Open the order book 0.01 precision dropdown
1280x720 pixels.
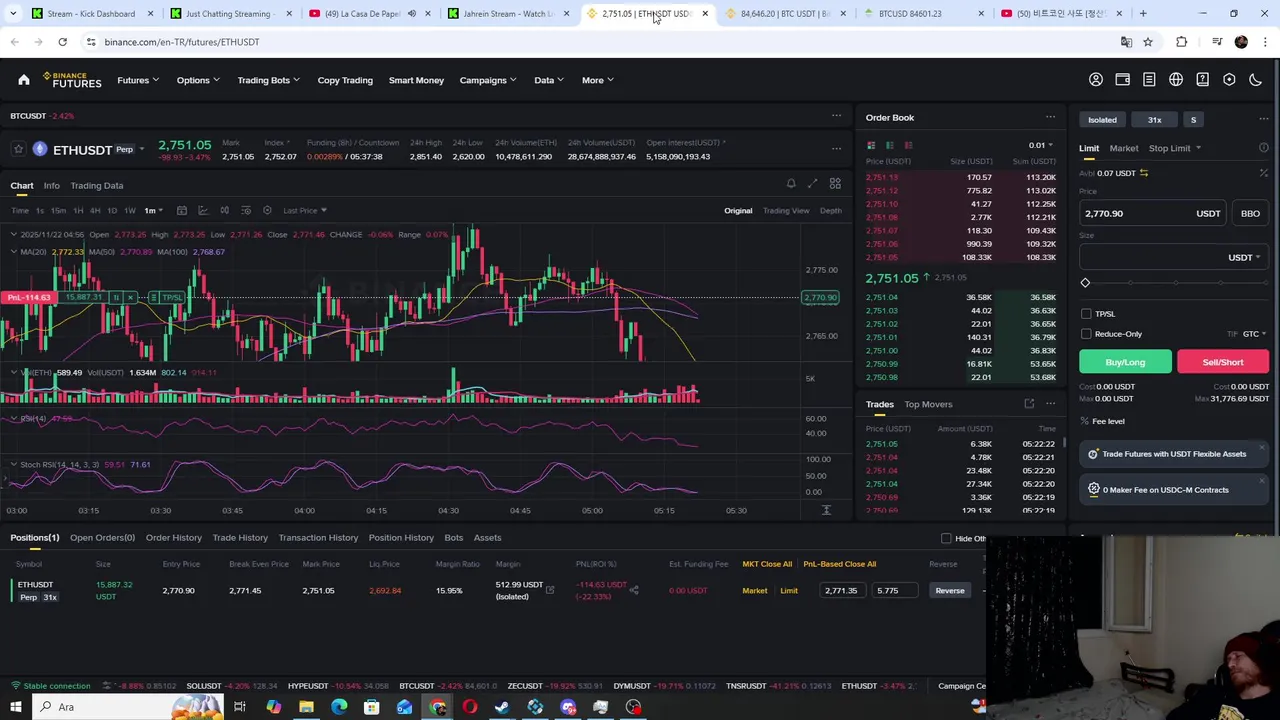click(x=1041, y=145)
